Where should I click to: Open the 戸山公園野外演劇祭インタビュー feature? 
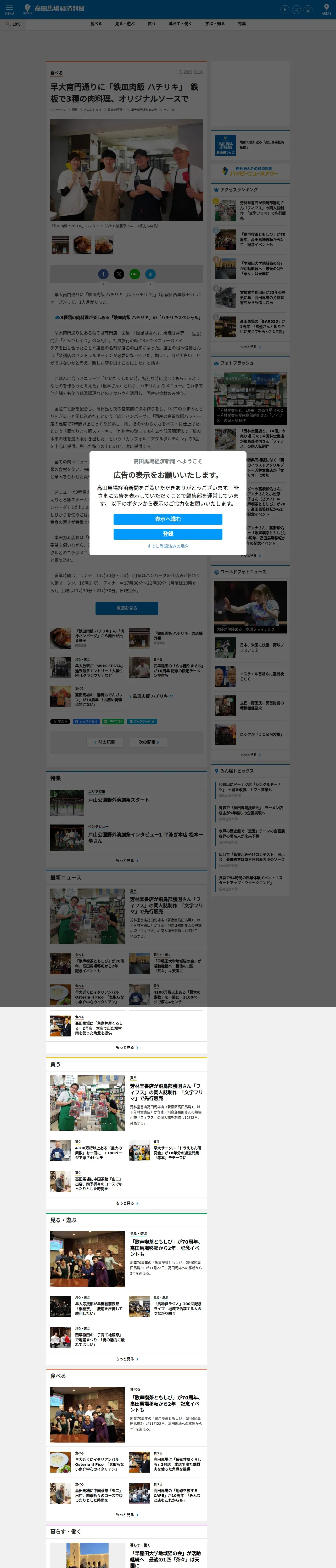[x=127, y=837]
